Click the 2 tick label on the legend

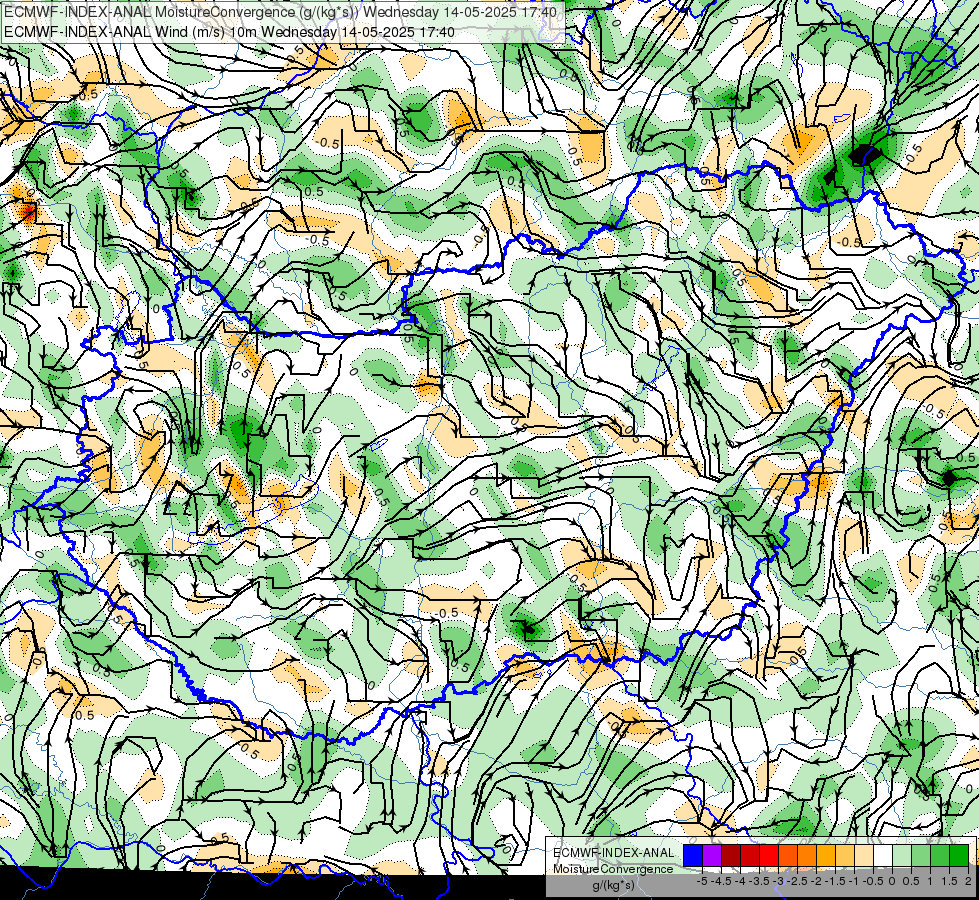[x=968, y=881]
